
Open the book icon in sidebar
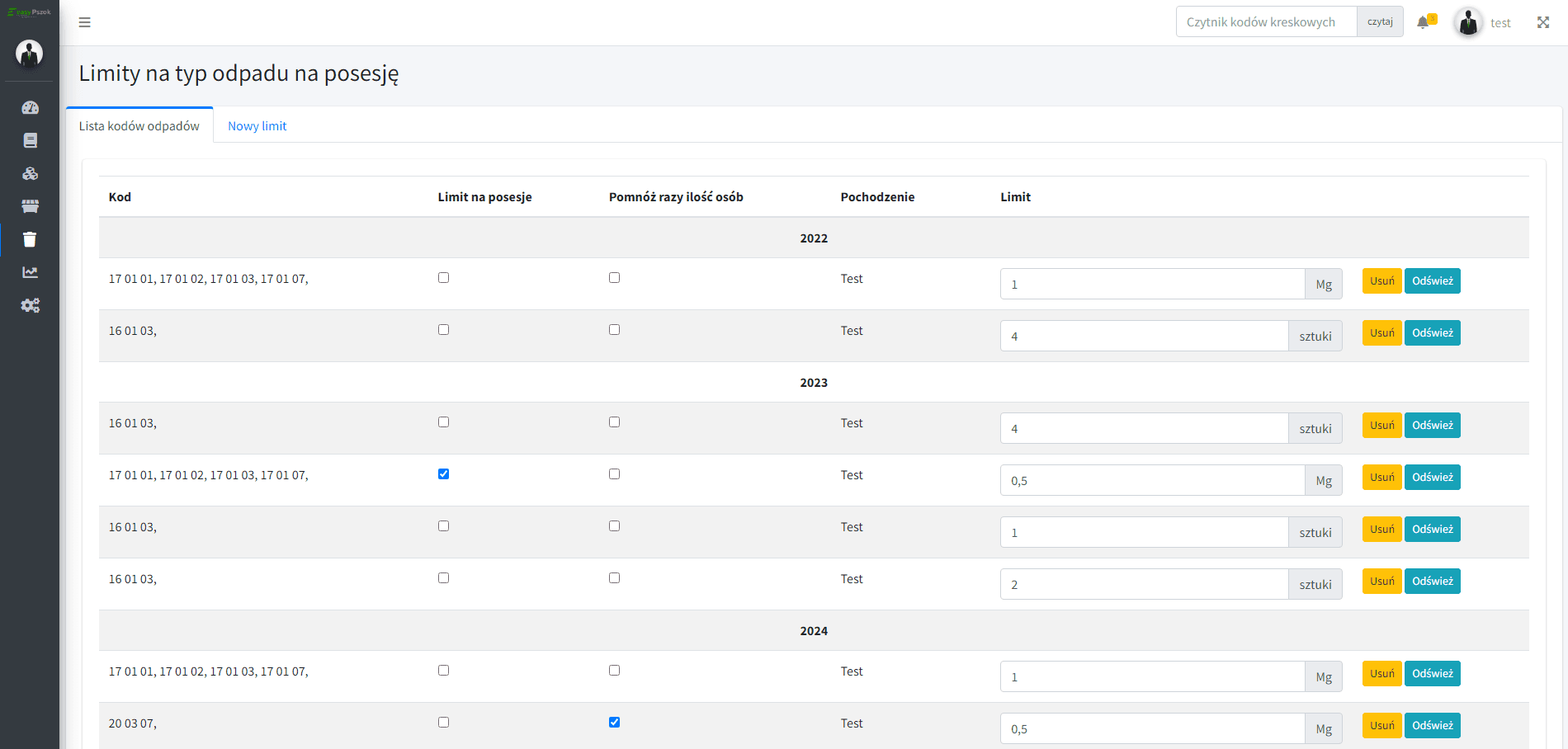click(x=30, y=140)
